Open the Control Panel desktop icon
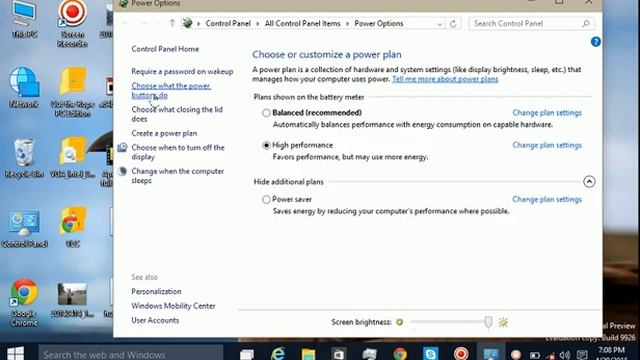This screenshot has width=640, height=360. coord(24,229)
